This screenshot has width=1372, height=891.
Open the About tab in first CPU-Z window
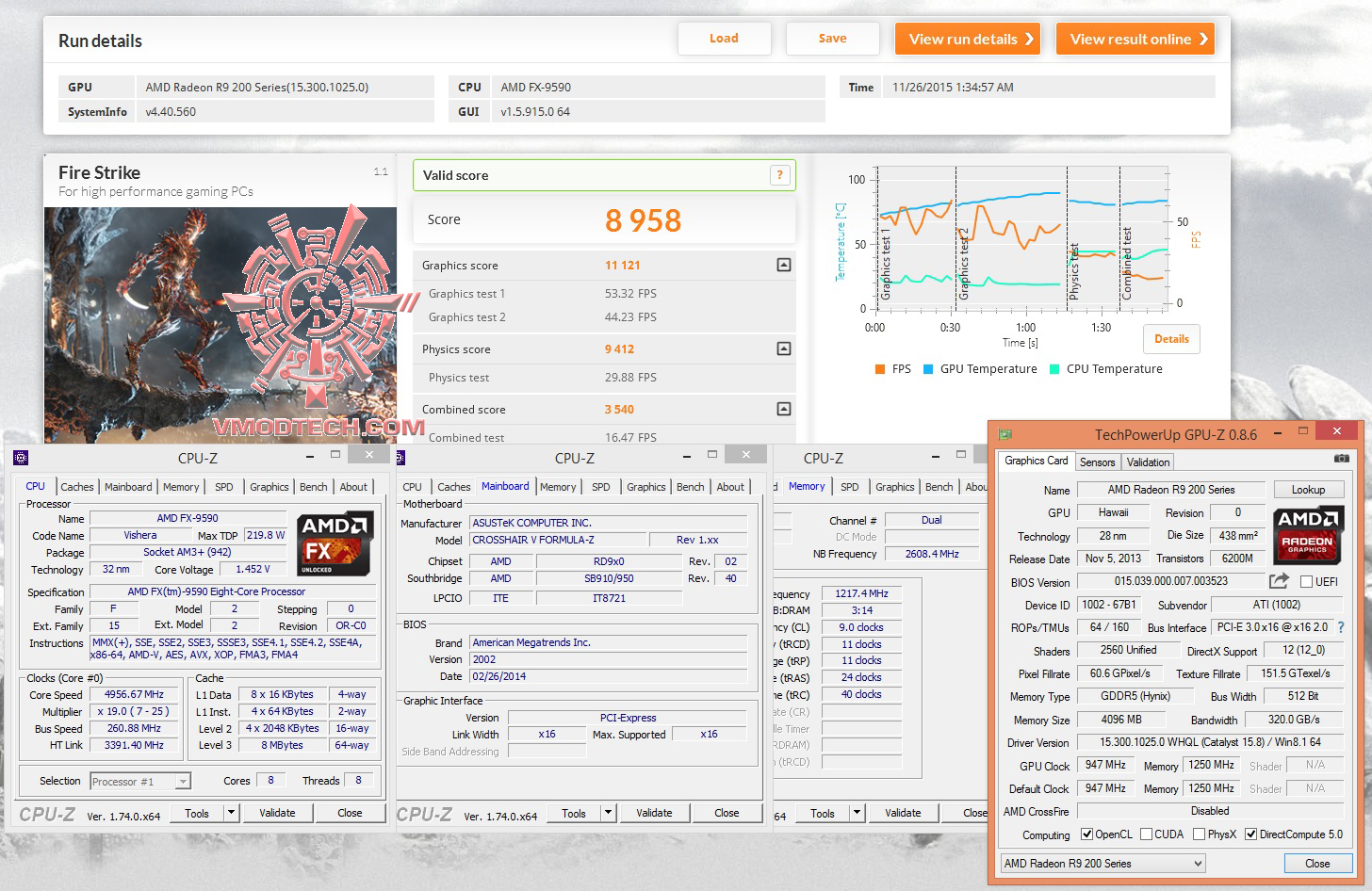tap(353, 487)
